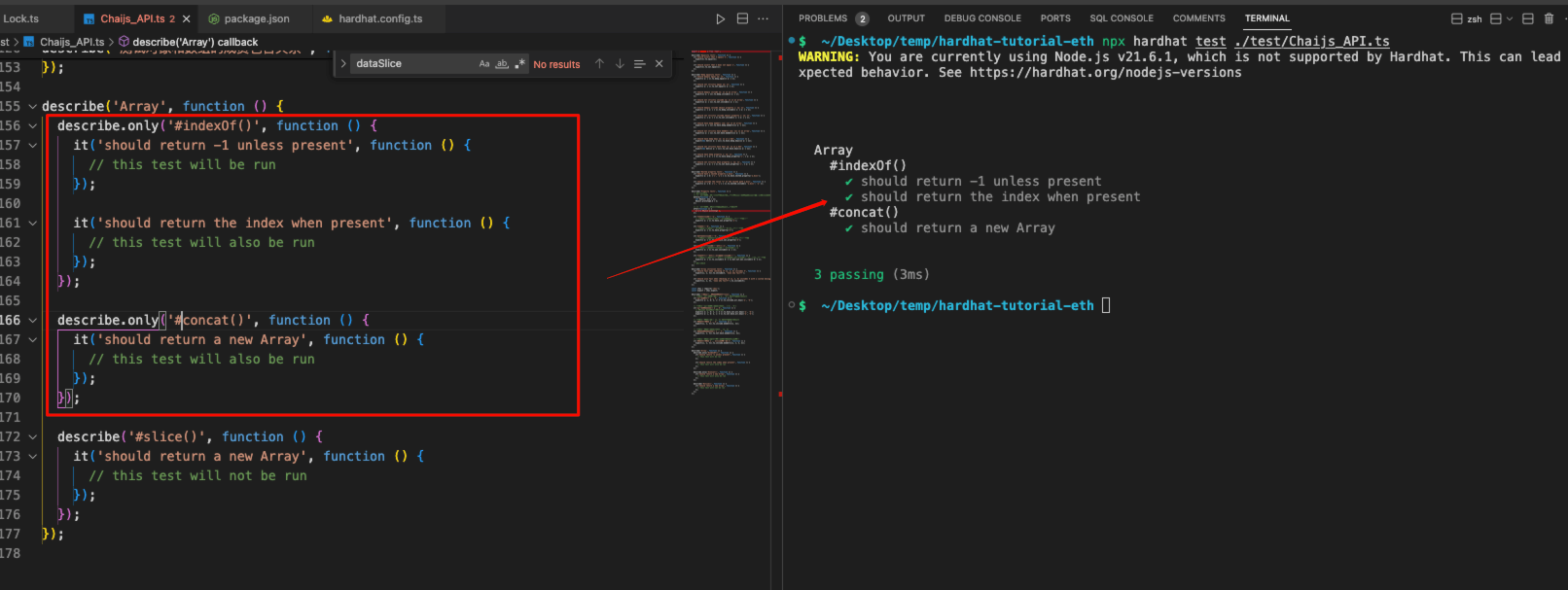Close the find widget
This screenshot has height=590, width=1568.
(659, 64)
